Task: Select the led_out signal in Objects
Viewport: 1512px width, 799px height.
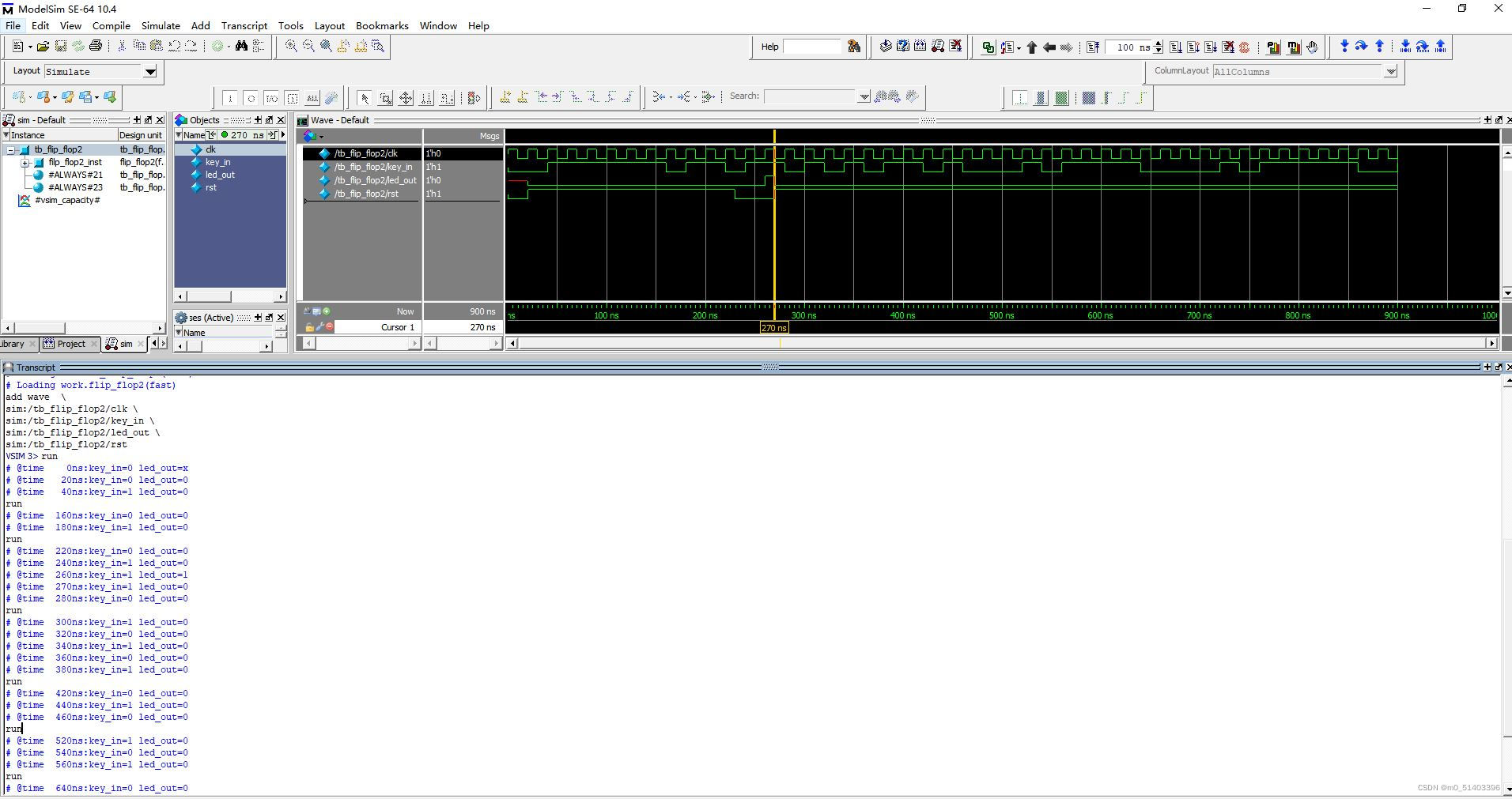Action: pos(220,175)
